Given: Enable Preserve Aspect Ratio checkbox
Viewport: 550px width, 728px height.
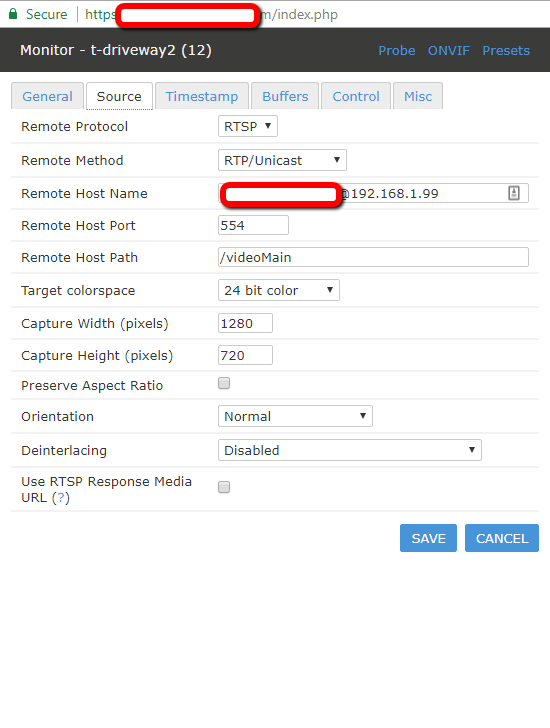Looking at the screenshot, I should (224, 383).
